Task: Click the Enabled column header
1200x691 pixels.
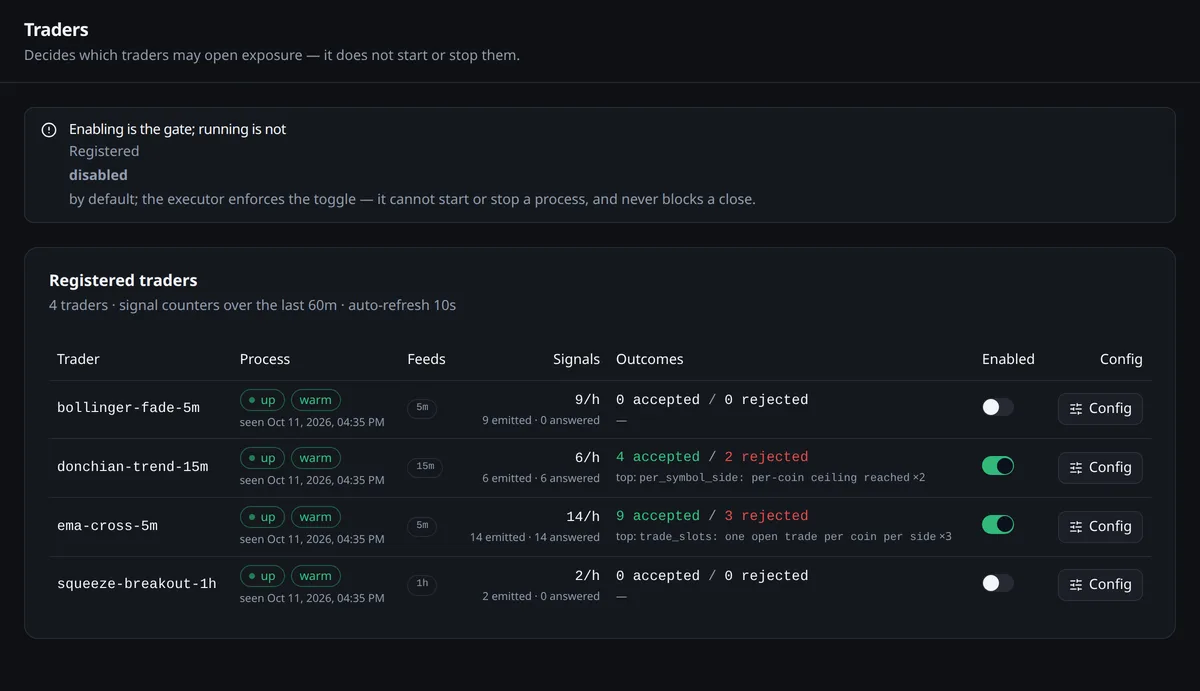Action: pos(1008,359)
